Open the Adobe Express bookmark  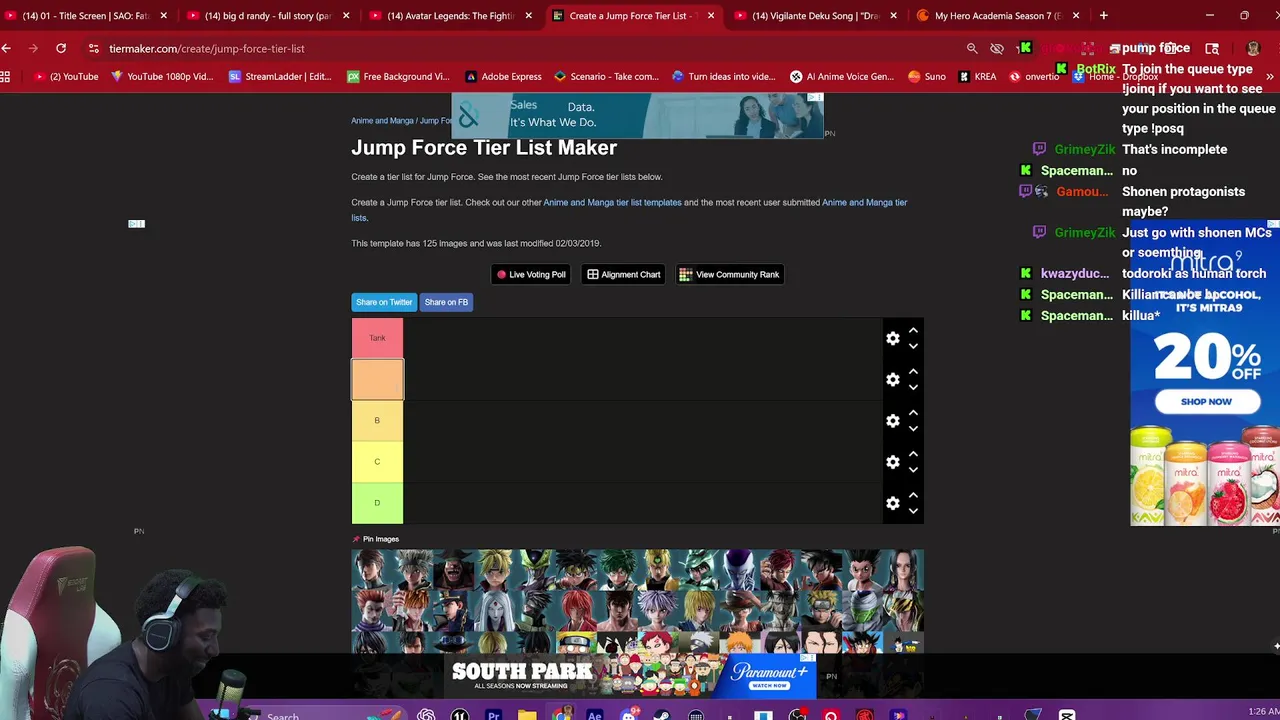503,76
